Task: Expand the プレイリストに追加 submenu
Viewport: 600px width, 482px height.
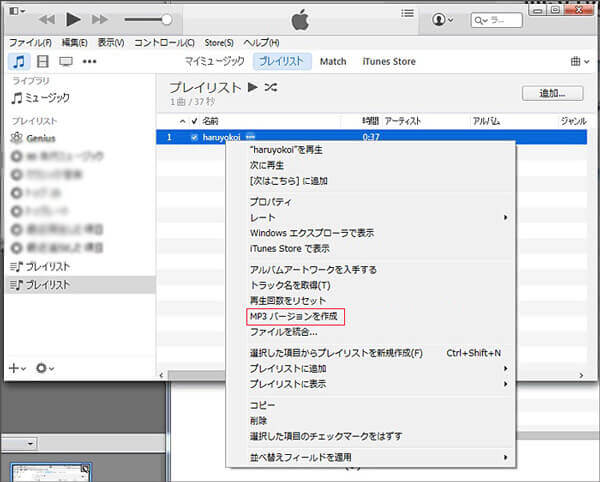Action: (x=370, y=368)
